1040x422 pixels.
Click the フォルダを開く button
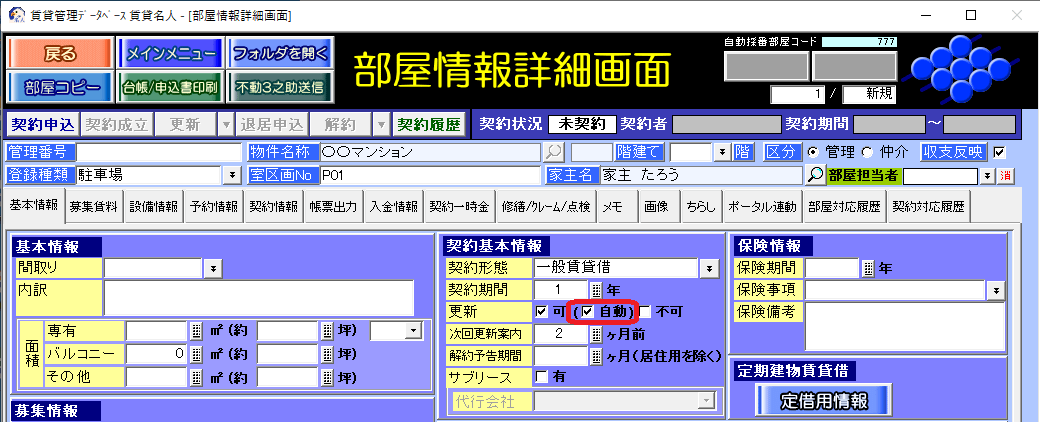pyautogui.click(x=280, y=53)
